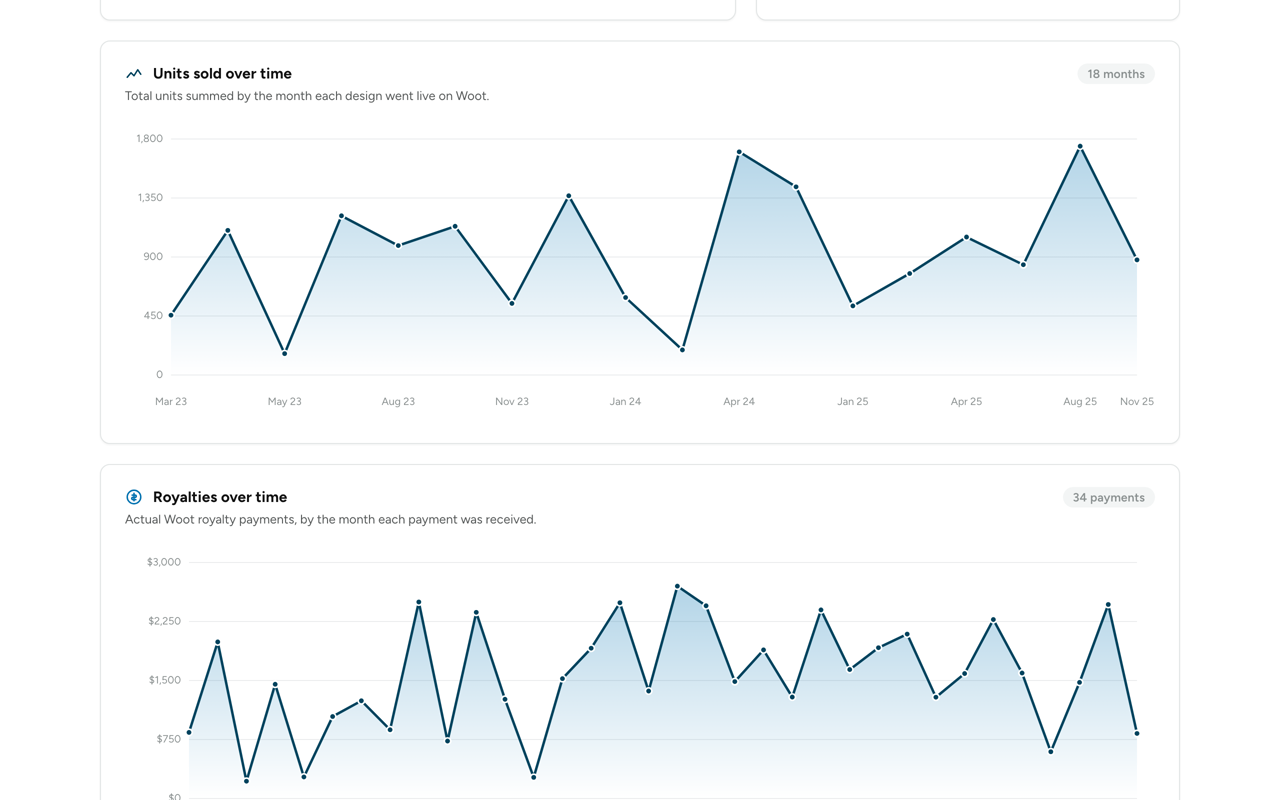This screenshot has height=800, width=1280.
Task: Click the "Nov 25" x-axis label
Action: (1137, 401)
